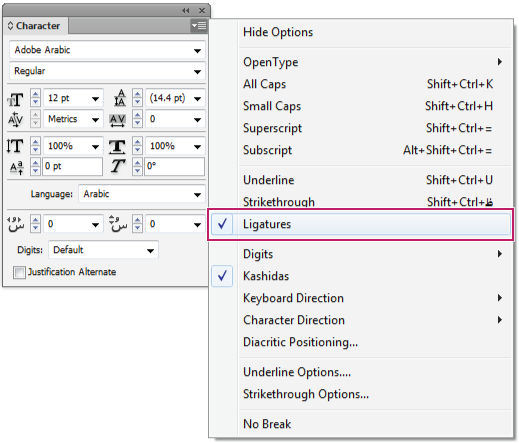This screenshot has width=519, height=443.
Task: Enable the Justification Alternate checkbox
Action: tap(19, 272)
